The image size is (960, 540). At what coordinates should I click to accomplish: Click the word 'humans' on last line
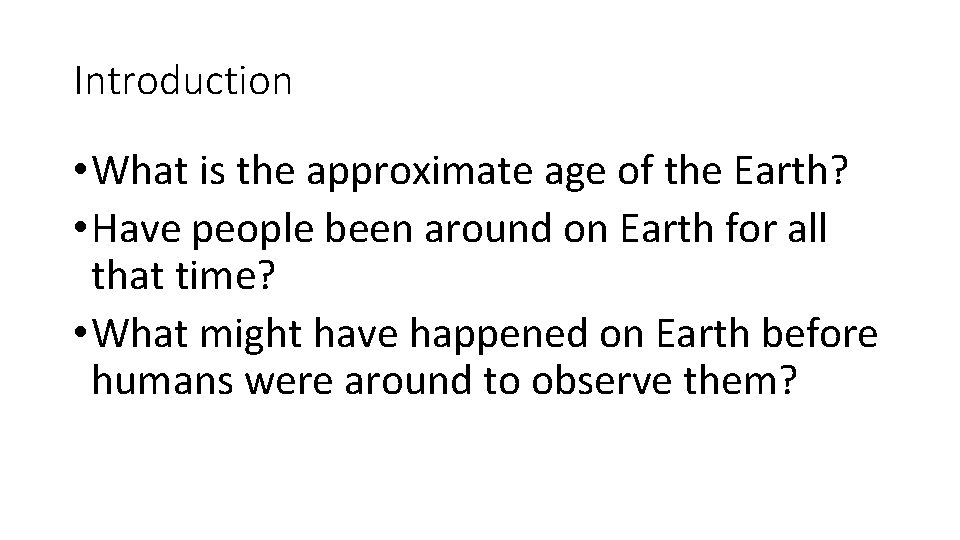point(162,380)
